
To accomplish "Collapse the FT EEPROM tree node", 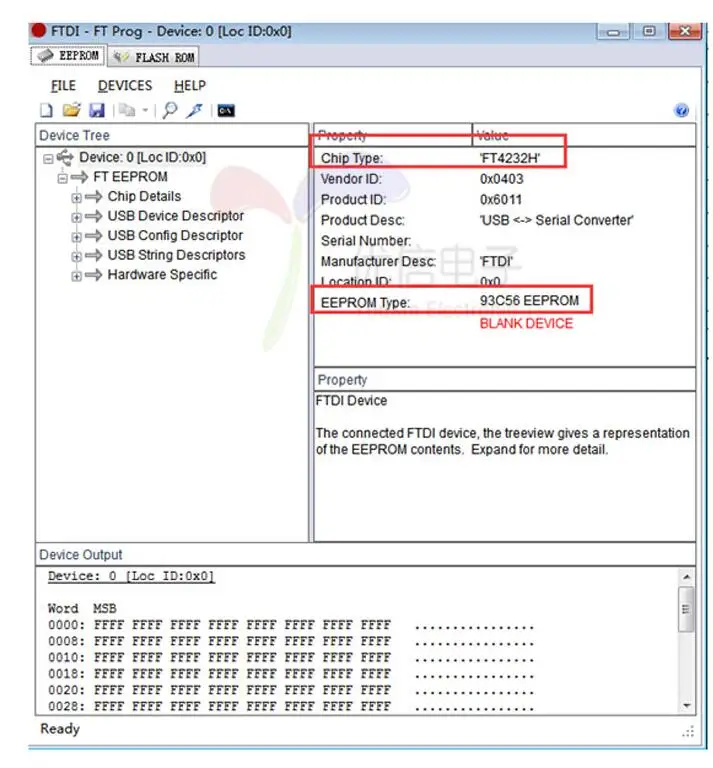I will coord(62,178).
